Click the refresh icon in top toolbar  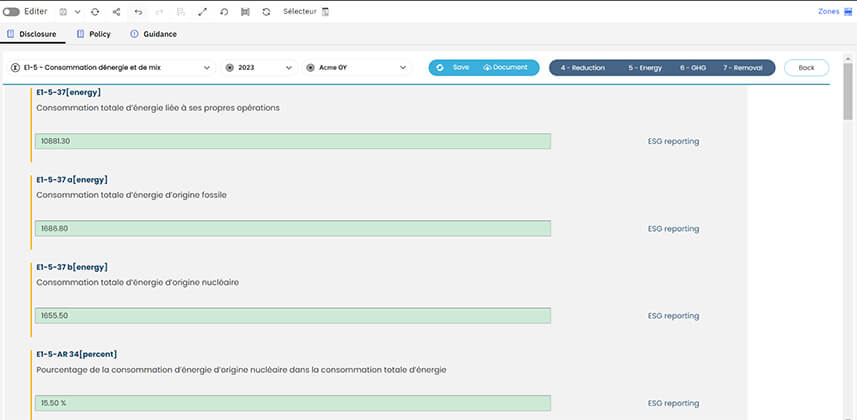[95, 11]
